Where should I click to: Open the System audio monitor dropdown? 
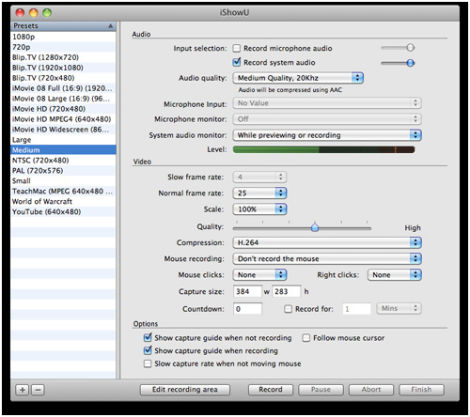coord(327,135)
